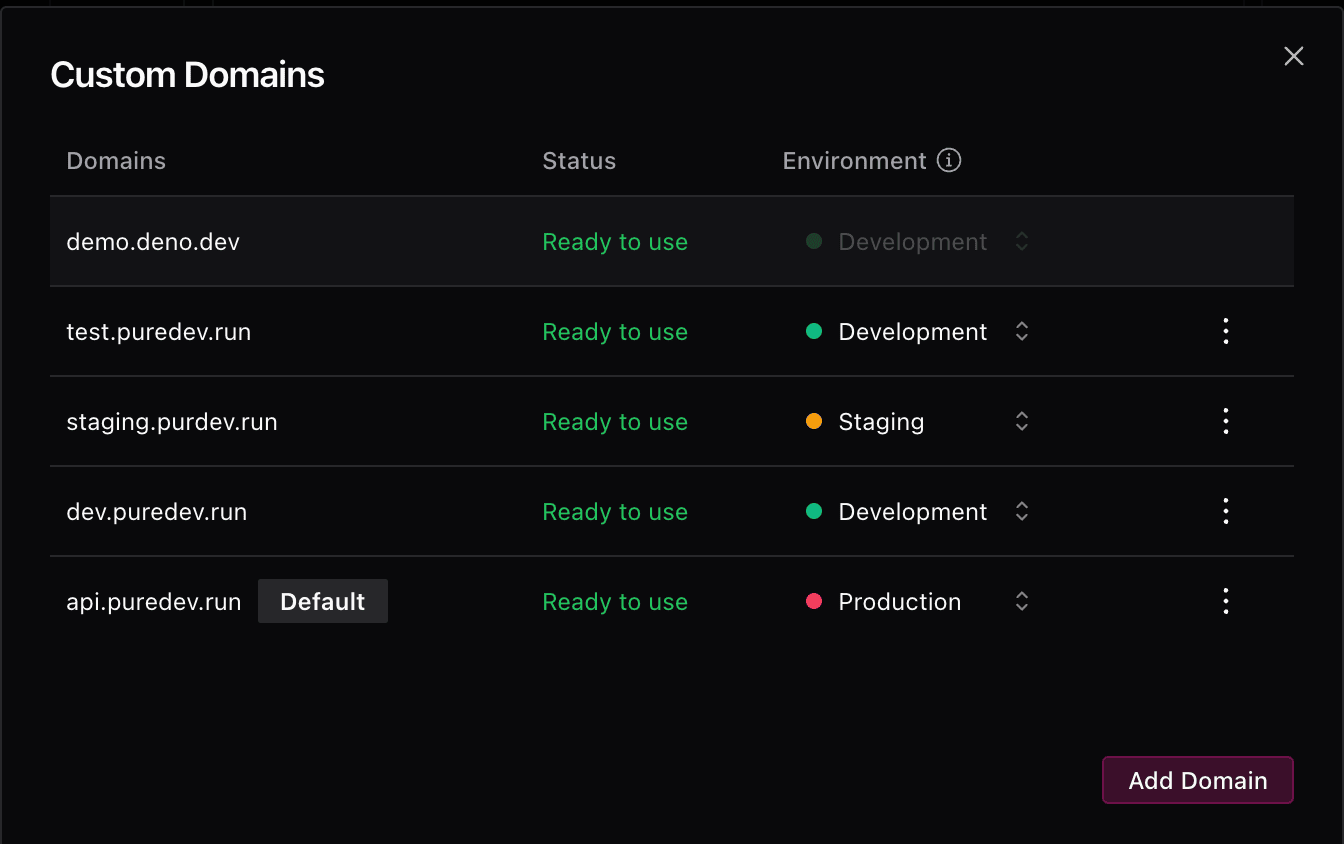Click the Status column header
Image resolution: width=1344 pixels, height=844 pixels.
point(578,160)
